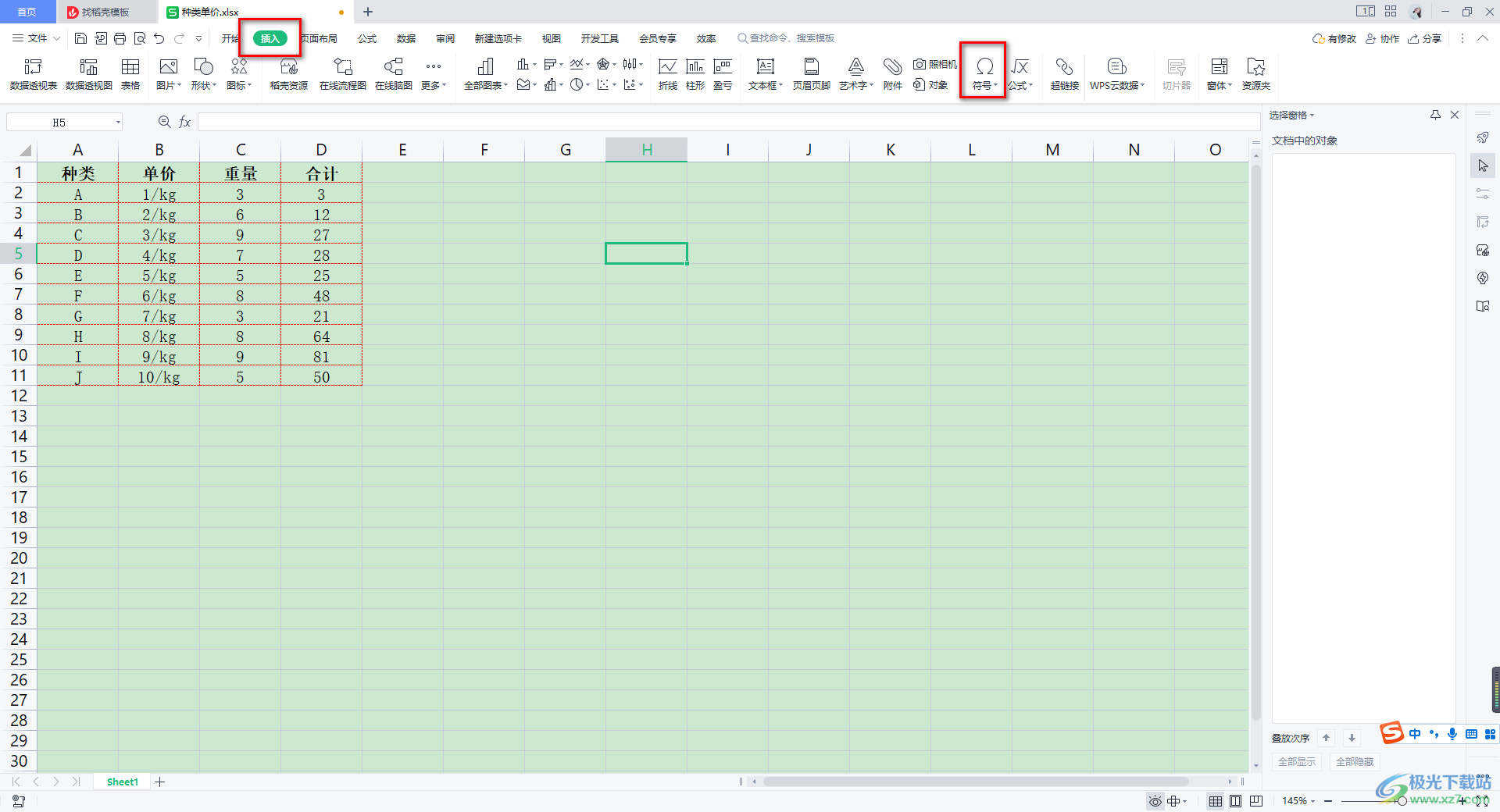
Task: Open the 文件 File menu
Action: coord(36,38)
